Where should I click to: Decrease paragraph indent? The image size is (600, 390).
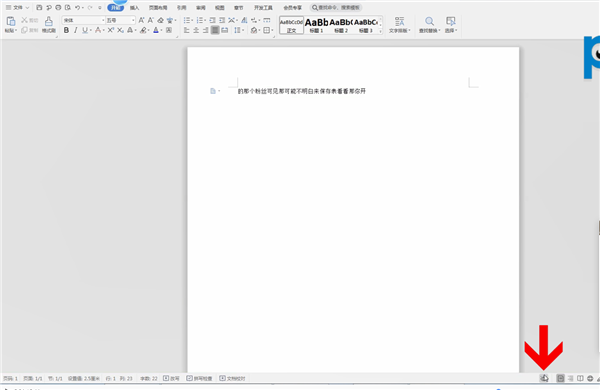(212, 20)
